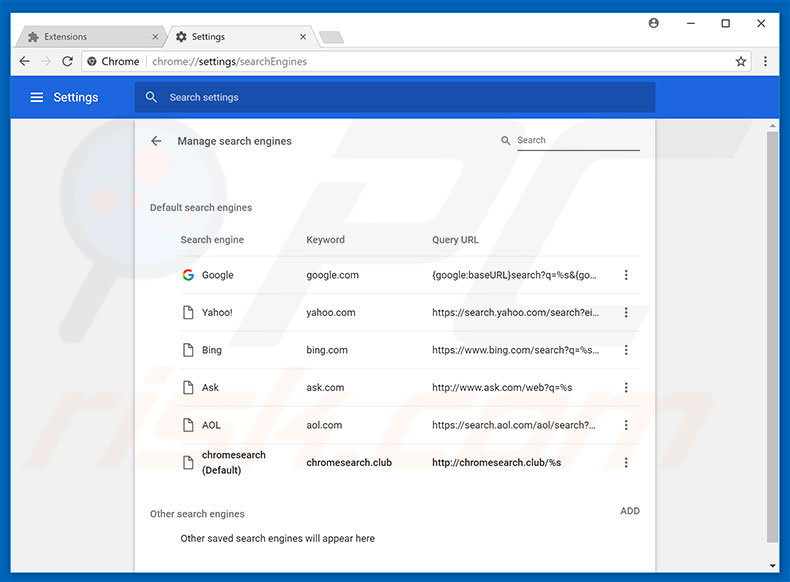Select the Settings tab

click(242, 37)
